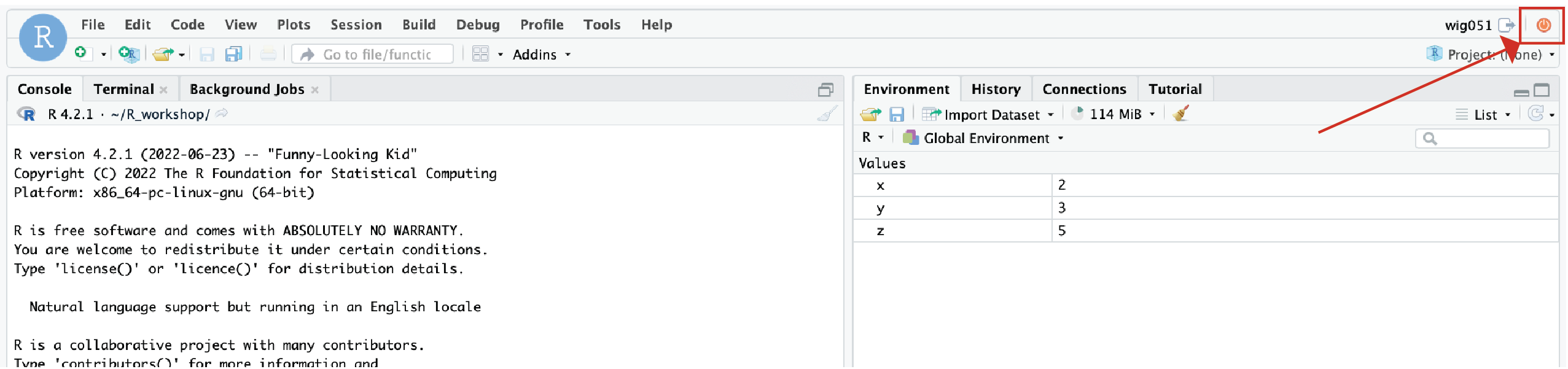Open the Addins dropdown

pos(541,55)
